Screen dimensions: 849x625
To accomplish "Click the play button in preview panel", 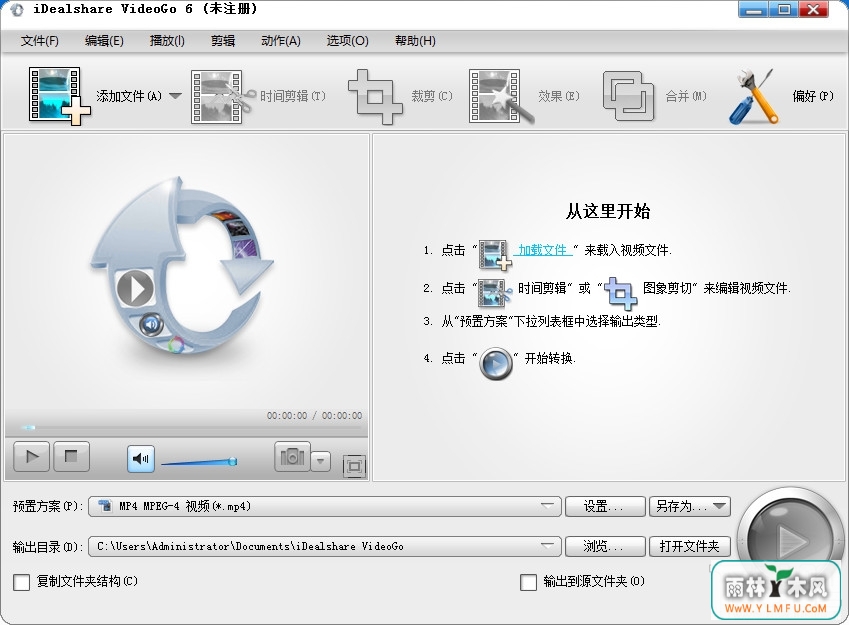I will click(x=31, y=456).
